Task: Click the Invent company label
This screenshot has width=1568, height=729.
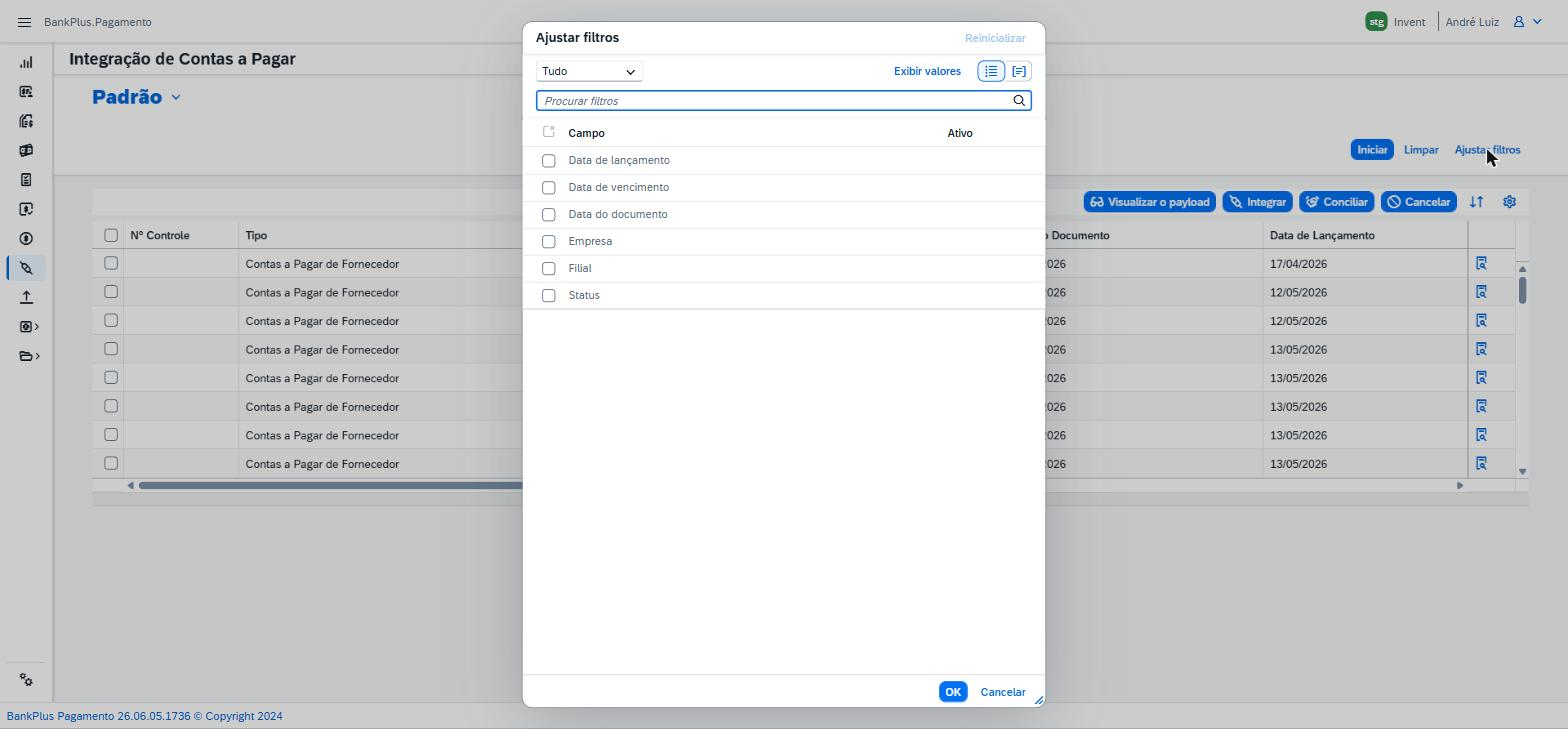Action: pyautogui.click(x=1409, y=22)
